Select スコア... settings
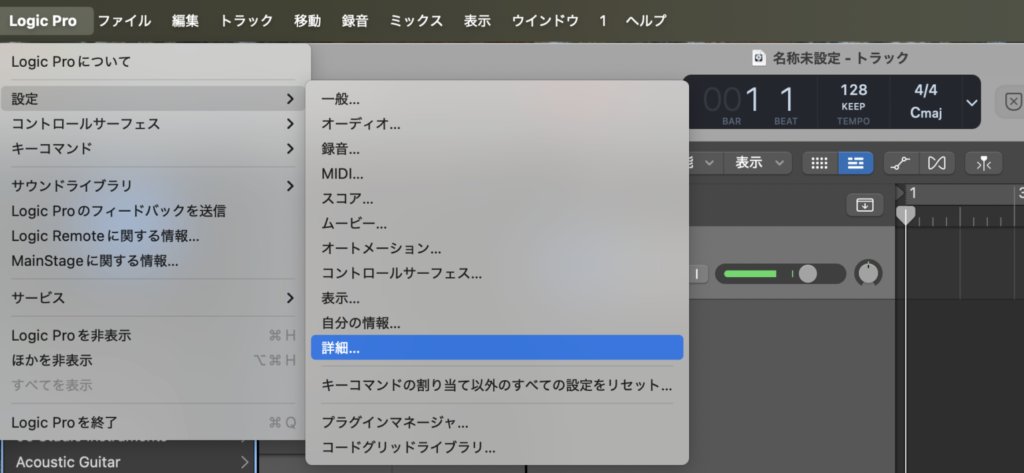 (x=497, y=199)
